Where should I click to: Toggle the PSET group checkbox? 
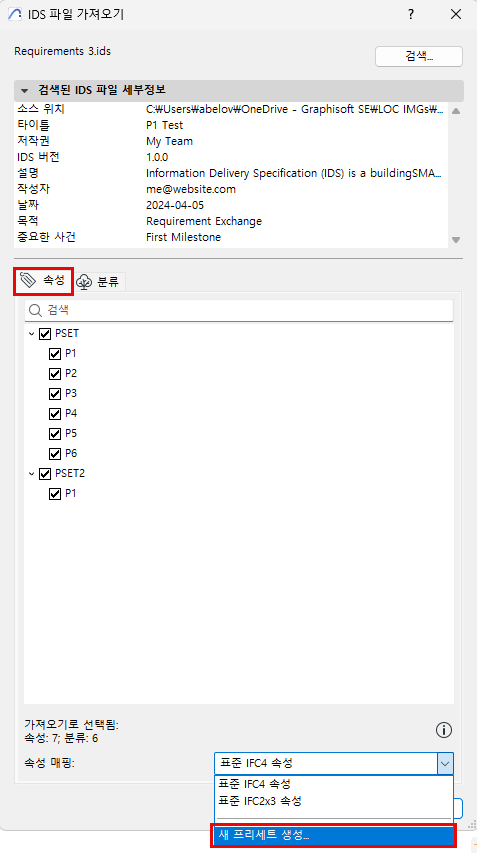(x=45, y=333)
